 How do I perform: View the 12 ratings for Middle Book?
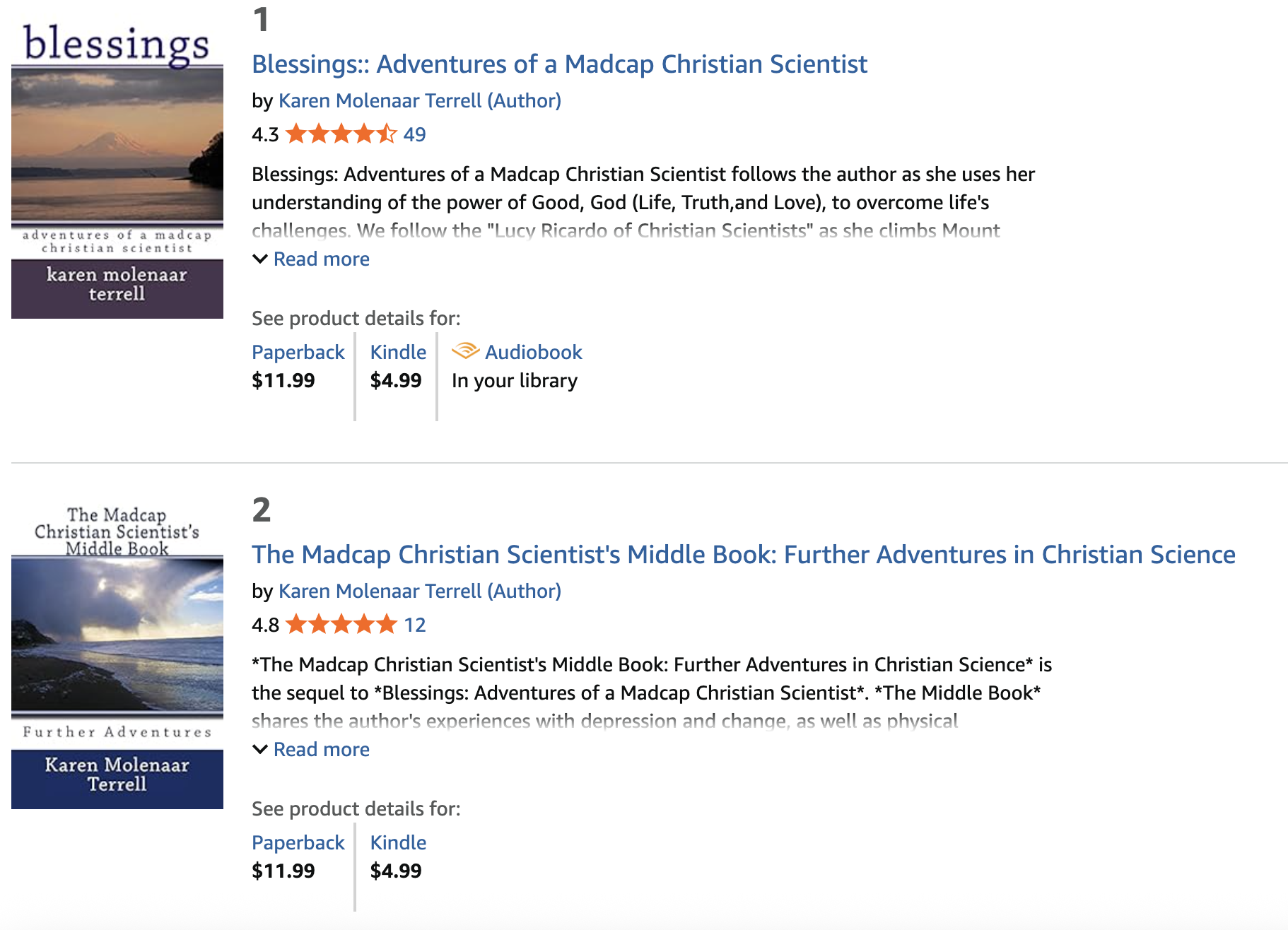click(x=414, y=625)
